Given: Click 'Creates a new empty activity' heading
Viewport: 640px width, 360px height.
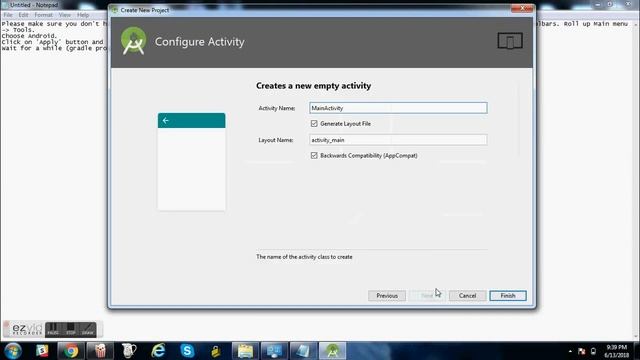Looking at the screenshot, I should tap(313, 86).
